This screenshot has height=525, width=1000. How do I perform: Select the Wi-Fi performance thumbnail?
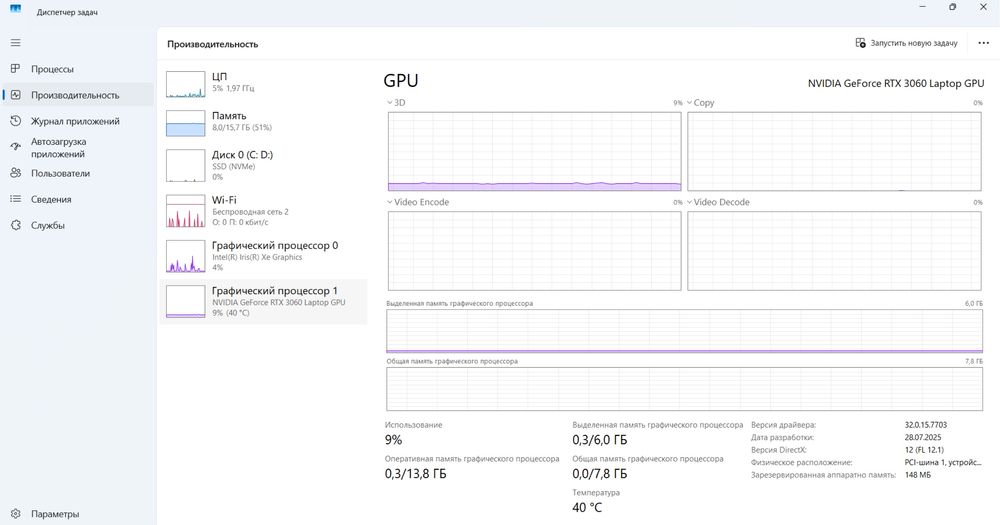click(x=185, y=212)
